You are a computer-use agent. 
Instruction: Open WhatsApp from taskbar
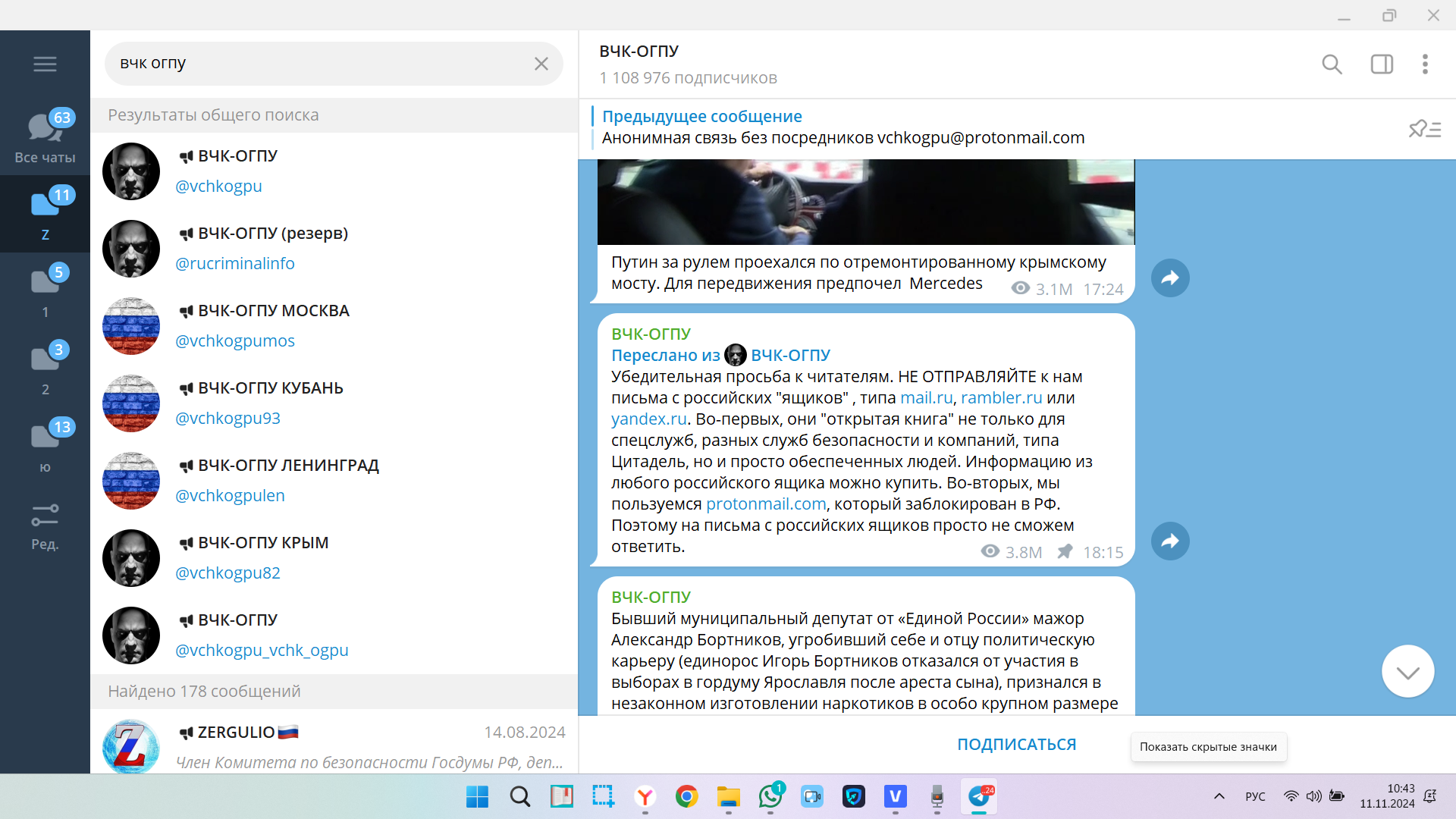[x=770, y=796]
